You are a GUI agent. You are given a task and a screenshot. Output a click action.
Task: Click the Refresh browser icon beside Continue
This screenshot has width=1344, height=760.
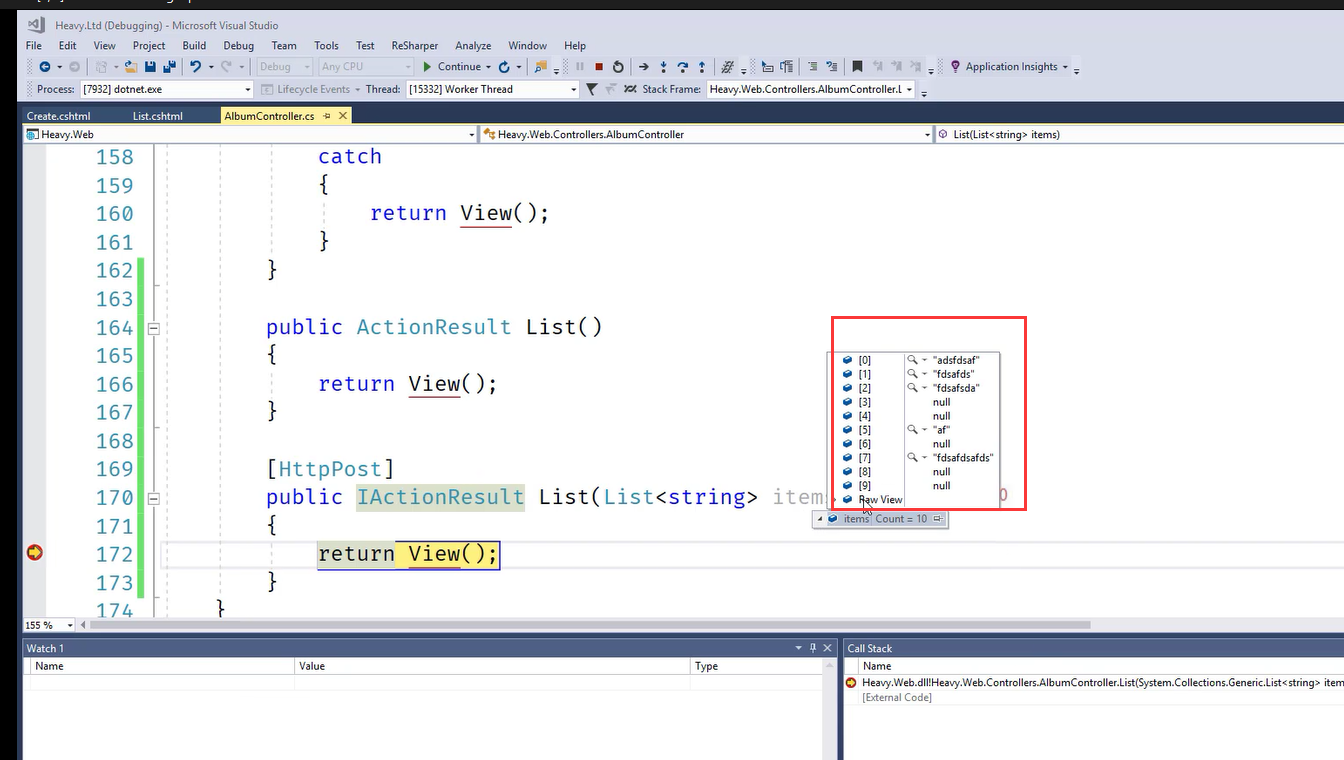tap(504, 67)
